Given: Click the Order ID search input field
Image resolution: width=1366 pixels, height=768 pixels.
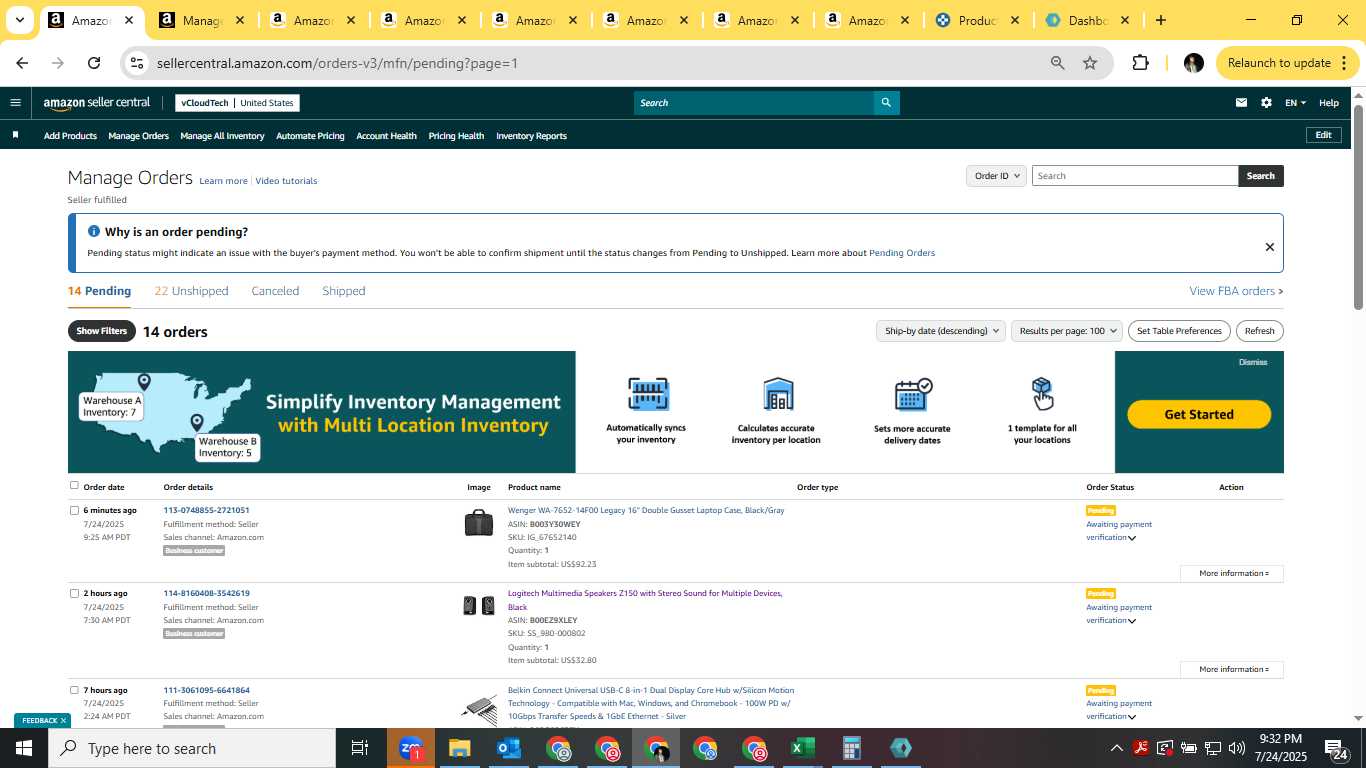Looking at the screenshot, I should 1135,176.
